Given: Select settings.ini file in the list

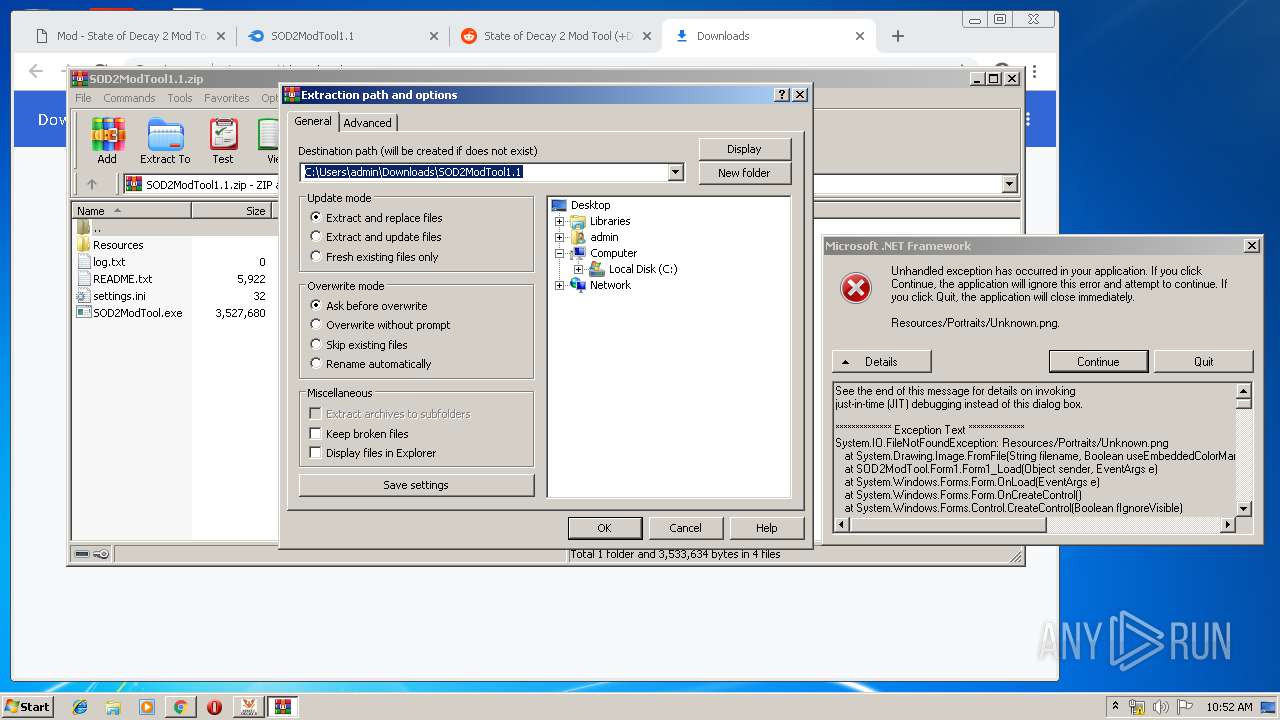Looking at the screenshot, I should (119, 296).
